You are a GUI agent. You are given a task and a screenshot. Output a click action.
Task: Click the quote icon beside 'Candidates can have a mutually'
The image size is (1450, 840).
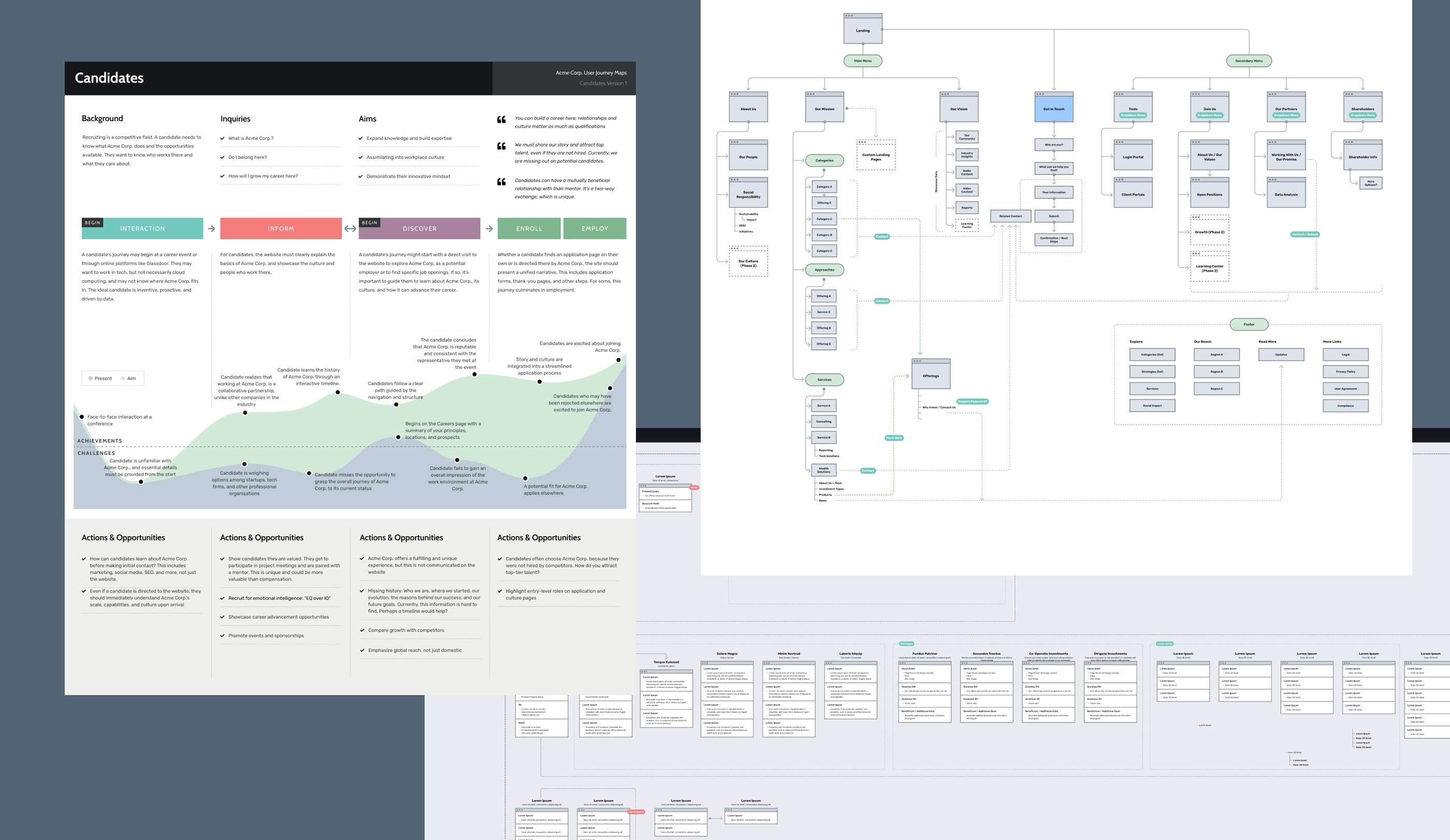tap(501, 182)
